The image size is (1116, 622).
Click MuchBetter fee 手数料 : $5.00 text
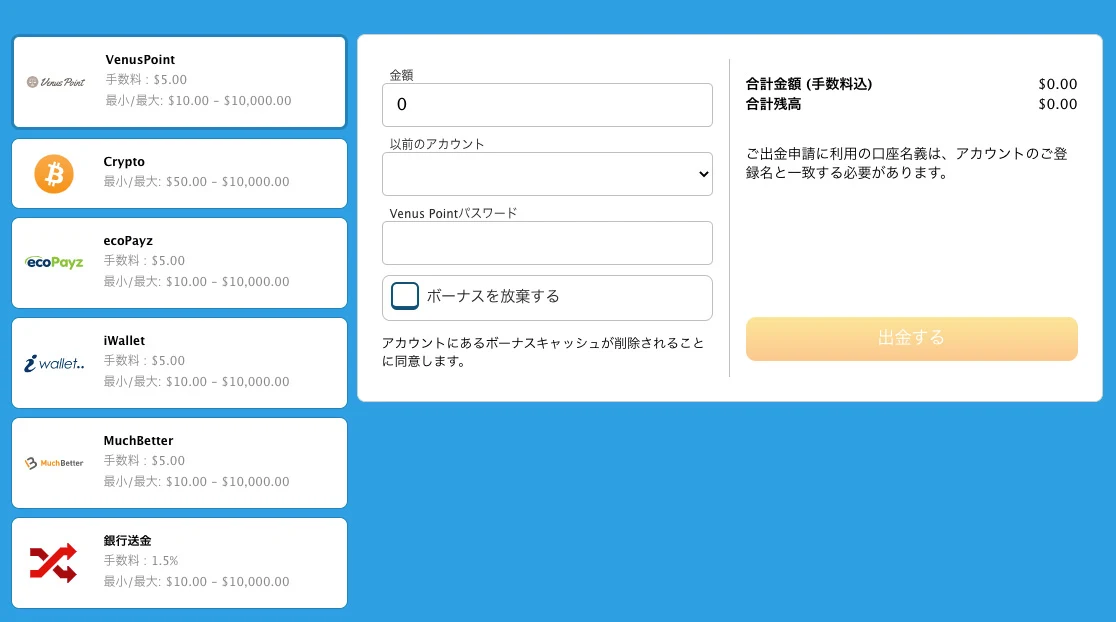pyautogui.click(x=144, y=460)
